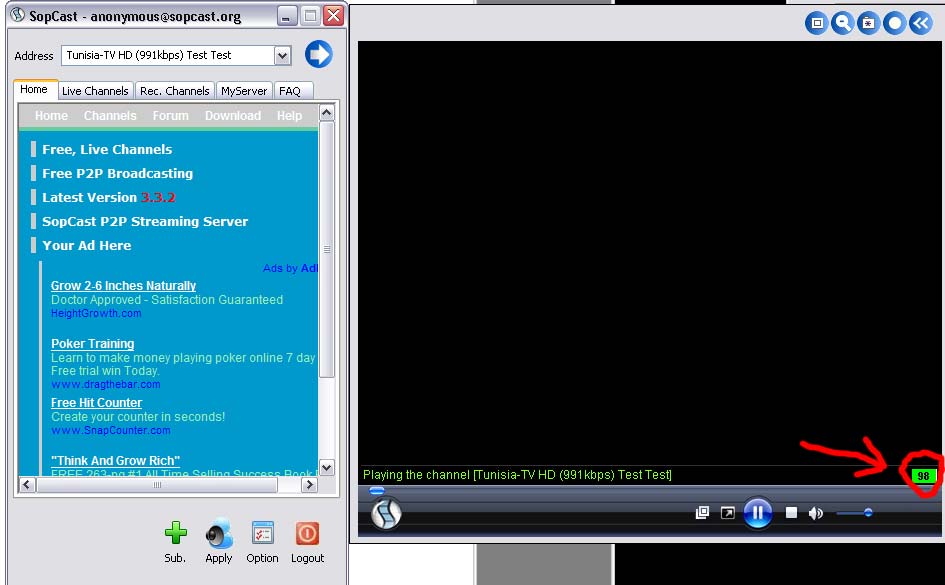Click the volume slider handle

[868, 513]
